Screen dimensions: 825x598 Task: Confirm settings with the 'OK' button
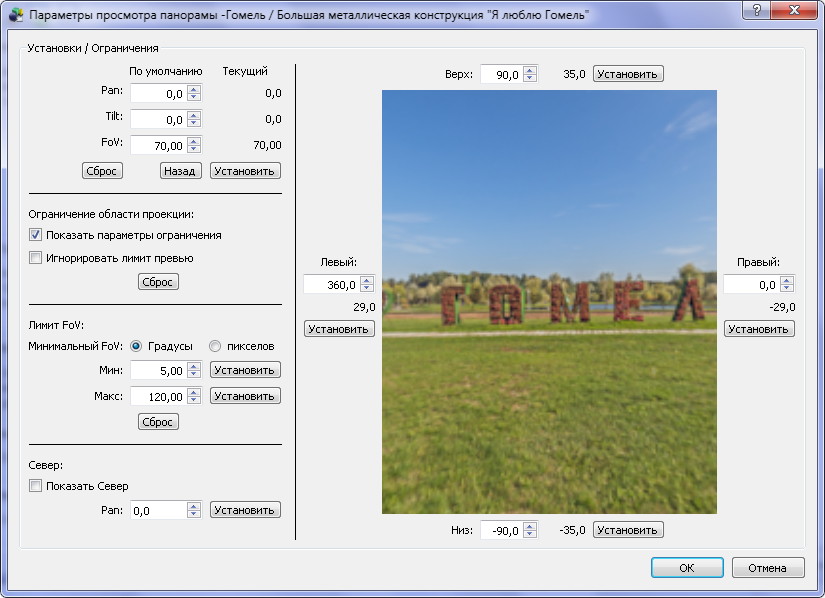(687, 567)
